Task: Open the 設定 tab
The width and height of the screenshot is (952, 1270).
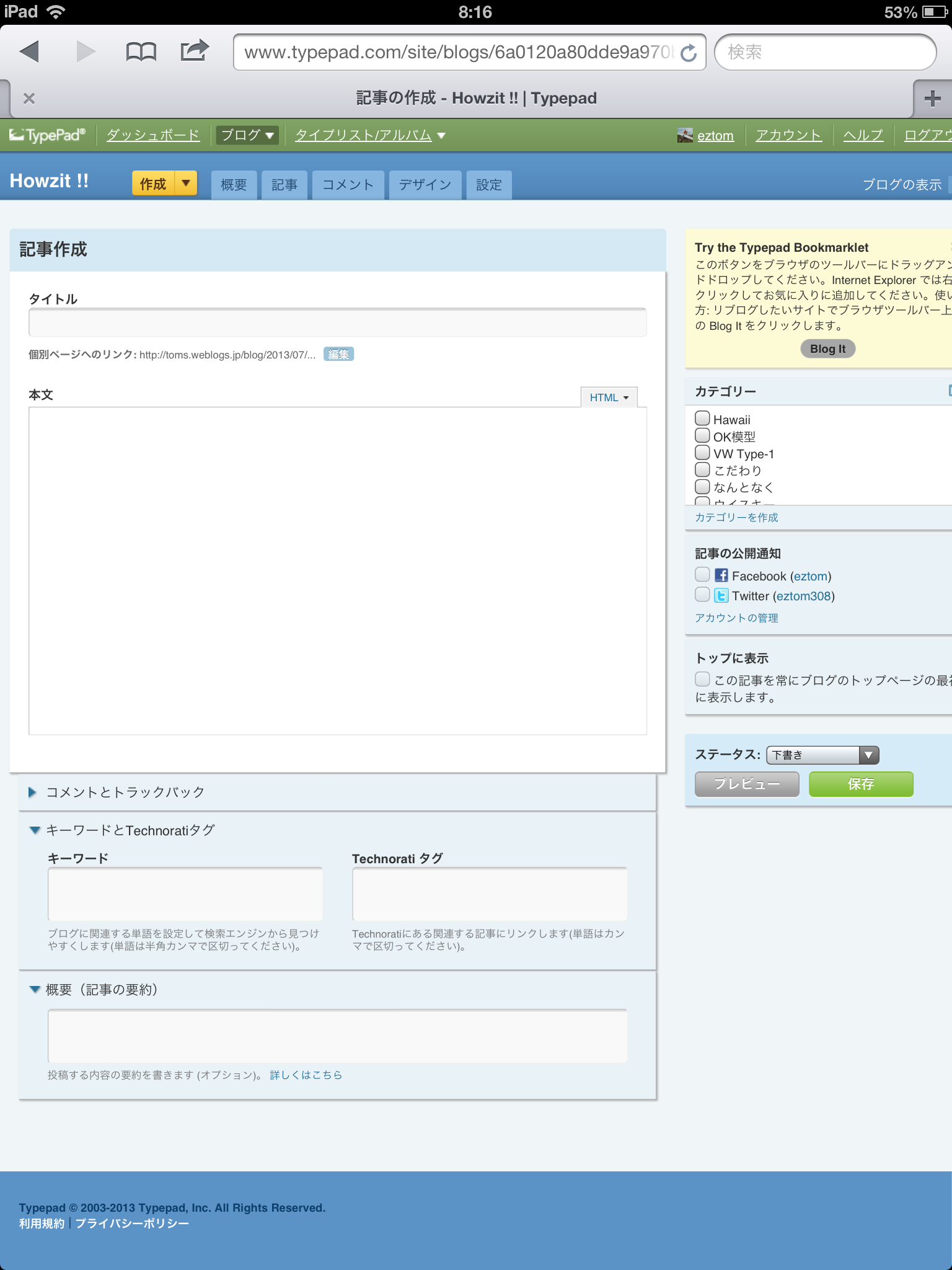Action: click(x=489, y=185)
